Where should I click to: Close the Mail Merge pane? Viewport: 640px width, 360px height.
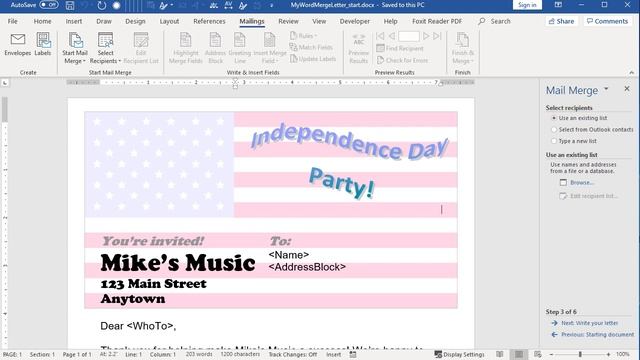(x=627, y=89)
